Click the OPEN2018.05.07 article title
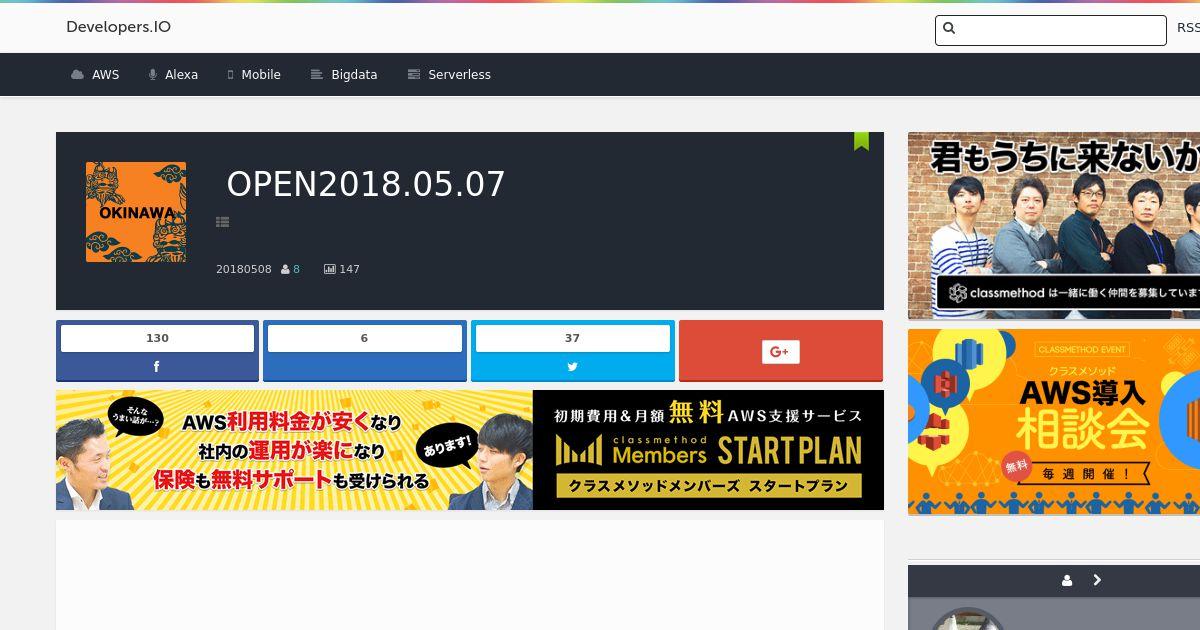 coord(366,184)
